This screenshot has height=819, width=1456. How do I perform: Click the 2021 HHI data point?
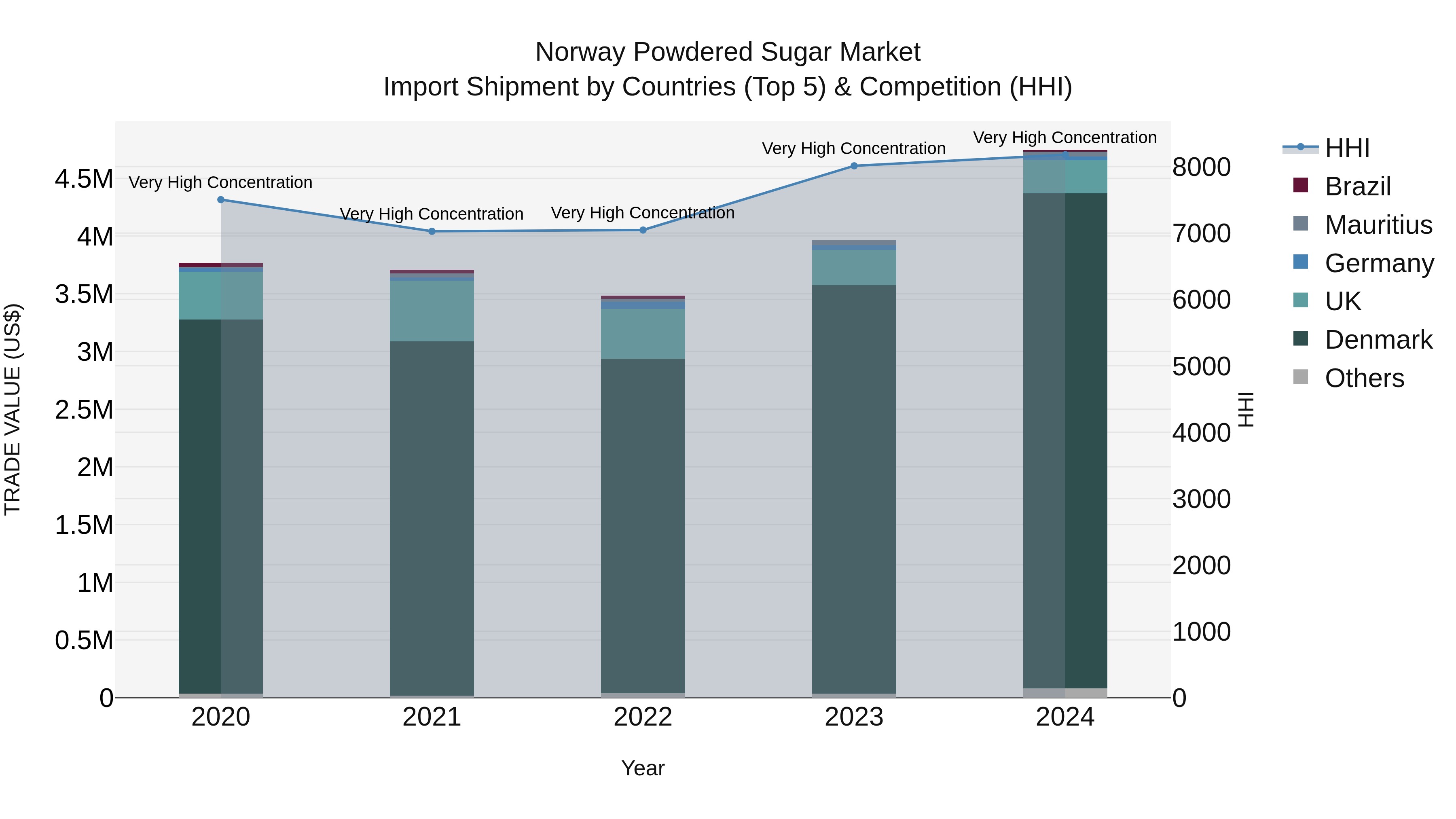432,231
